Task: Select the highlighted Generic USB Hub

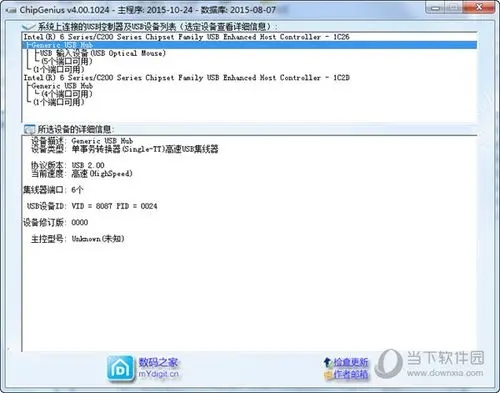Action: click(x=249, y=45)
